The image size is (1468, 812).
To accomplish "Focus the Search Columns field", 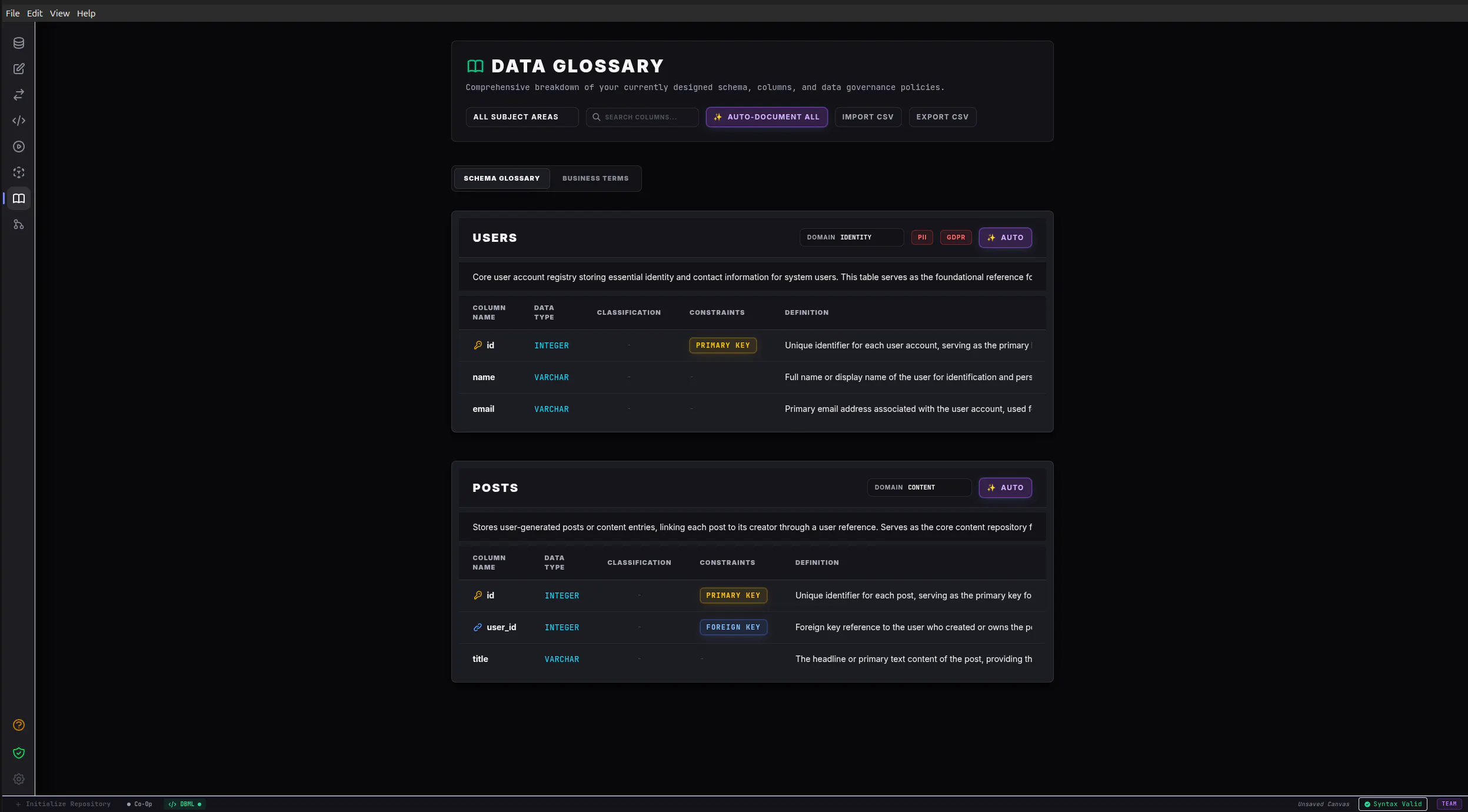I will (x=642, y=117).
